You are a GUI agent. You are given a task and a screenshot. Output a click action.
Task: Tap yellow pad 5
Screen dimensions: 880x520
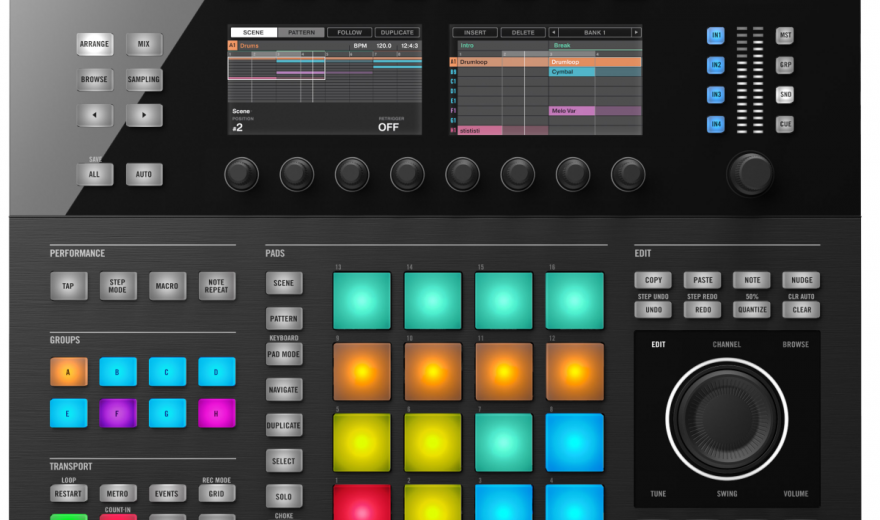tap(361, 442)
